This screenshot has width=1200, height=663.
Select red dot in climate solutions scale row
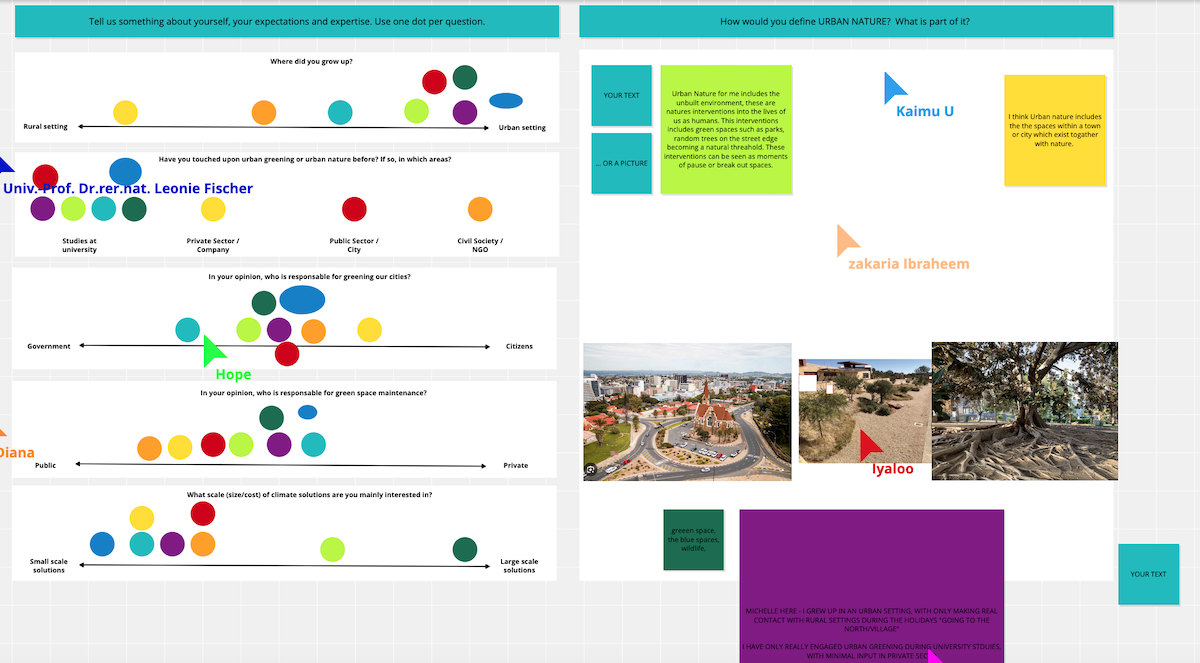pyautogui.click(x=203, y=514)
